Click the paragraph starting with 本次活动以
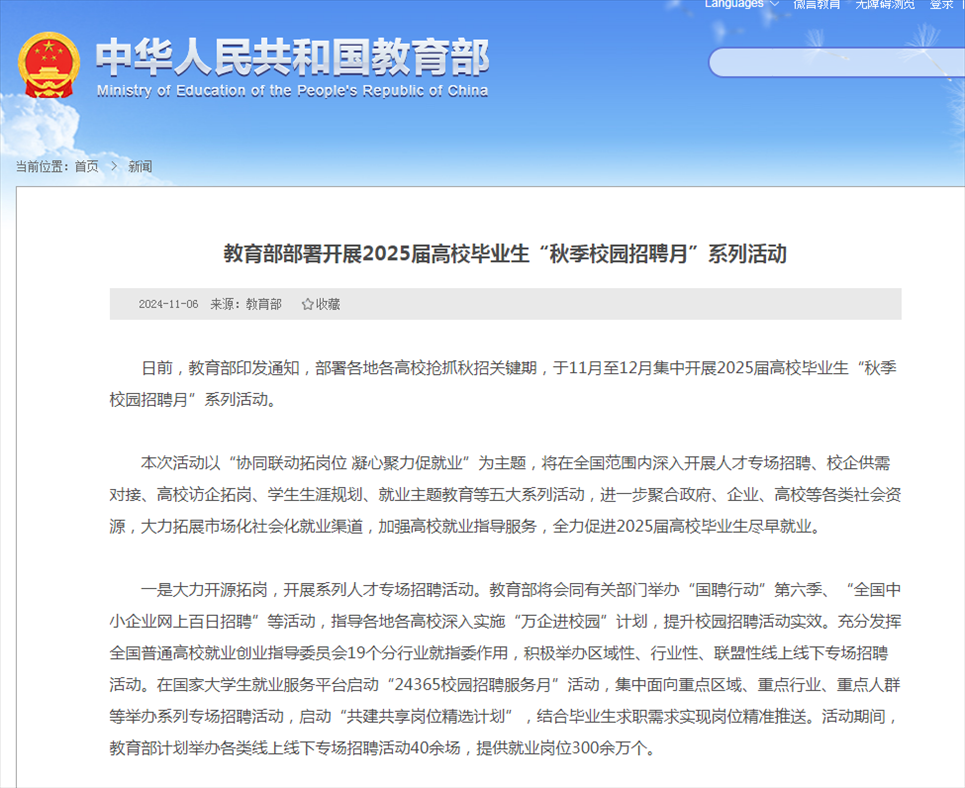965x788 pixels. 505,494
